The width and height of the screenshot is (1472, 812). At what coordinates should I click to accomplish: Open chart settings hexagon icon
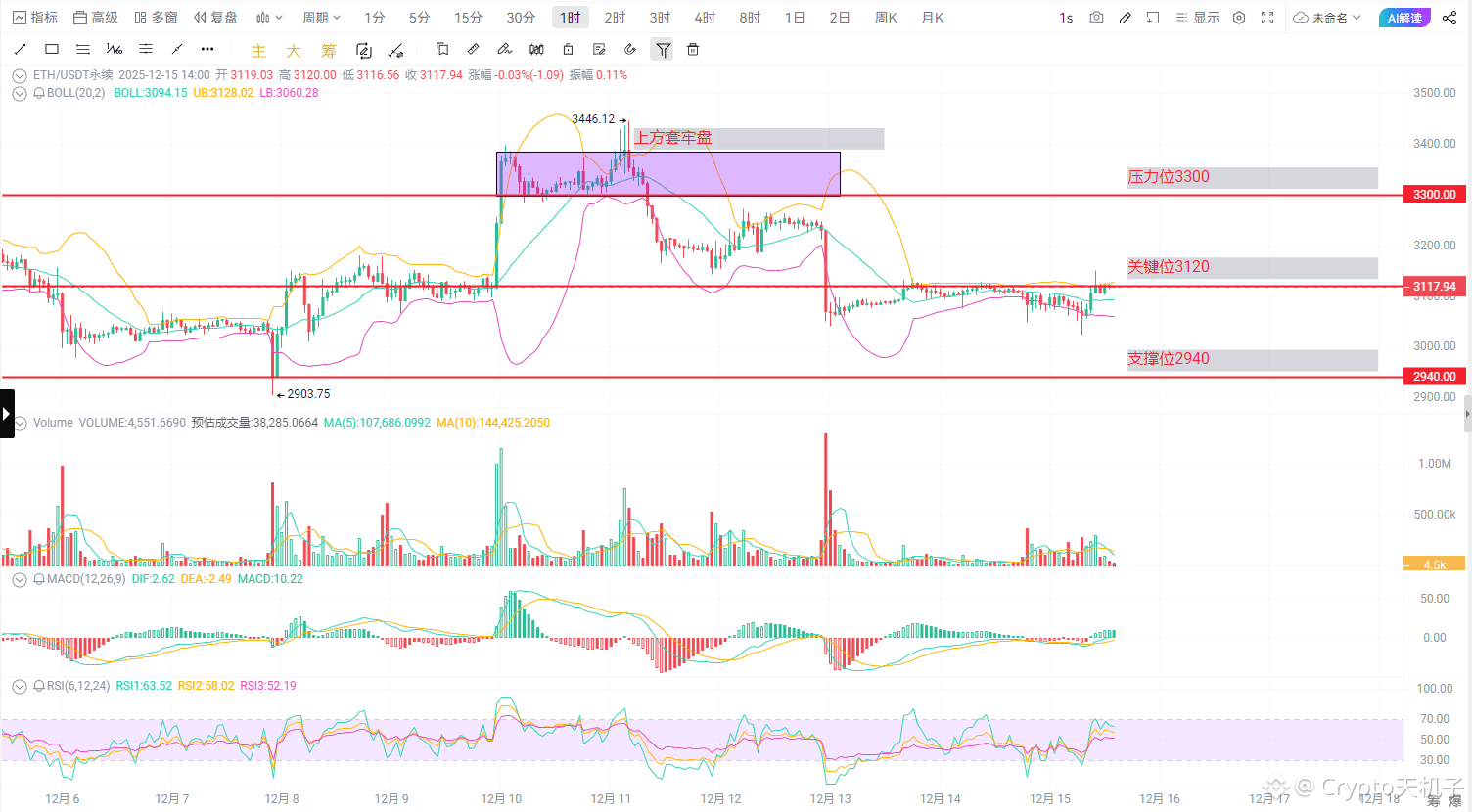pos(1239,18)
